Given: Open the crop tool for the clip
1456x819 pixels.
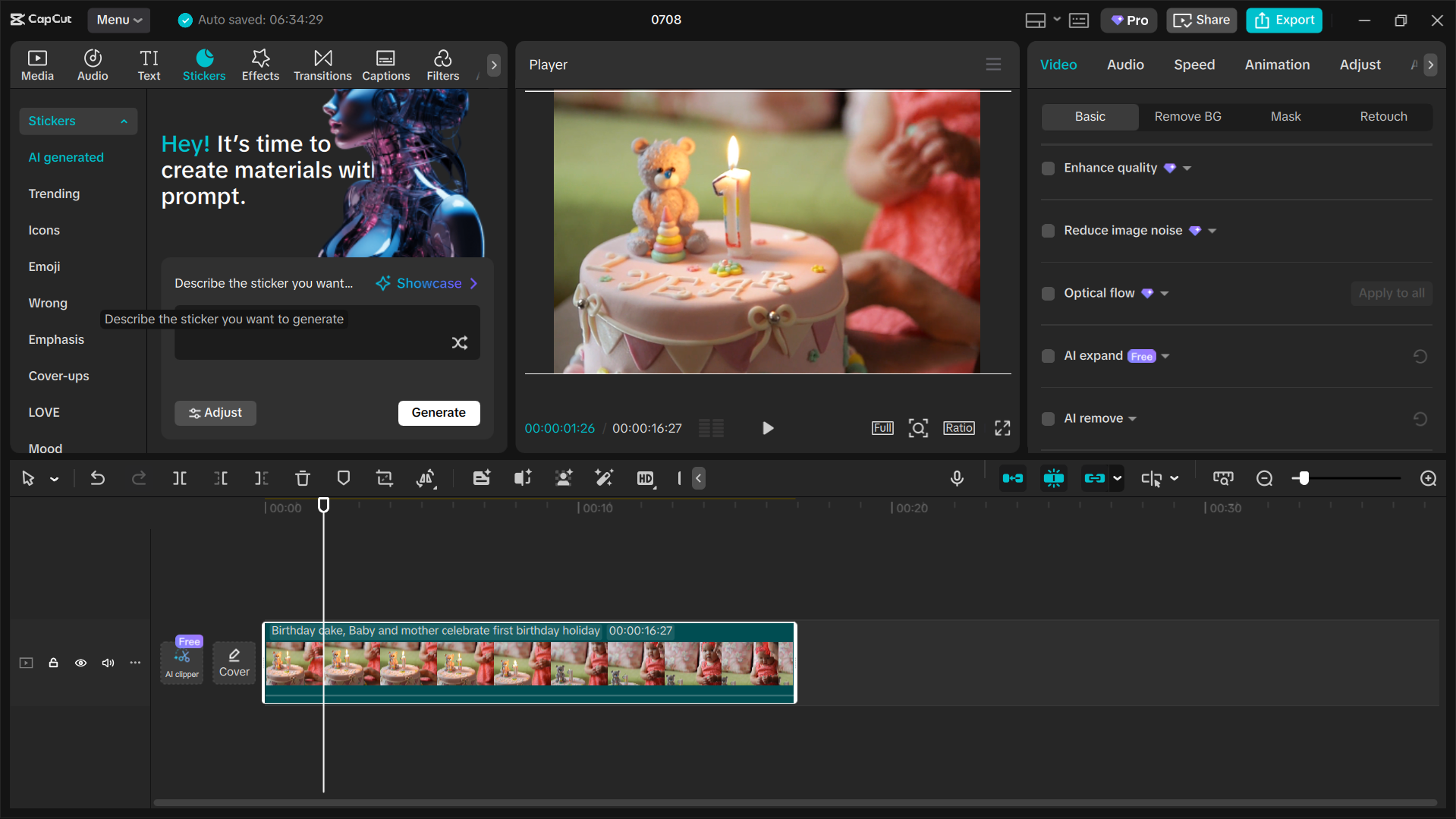Looking at the screenshot, I should tap(385, 478).
